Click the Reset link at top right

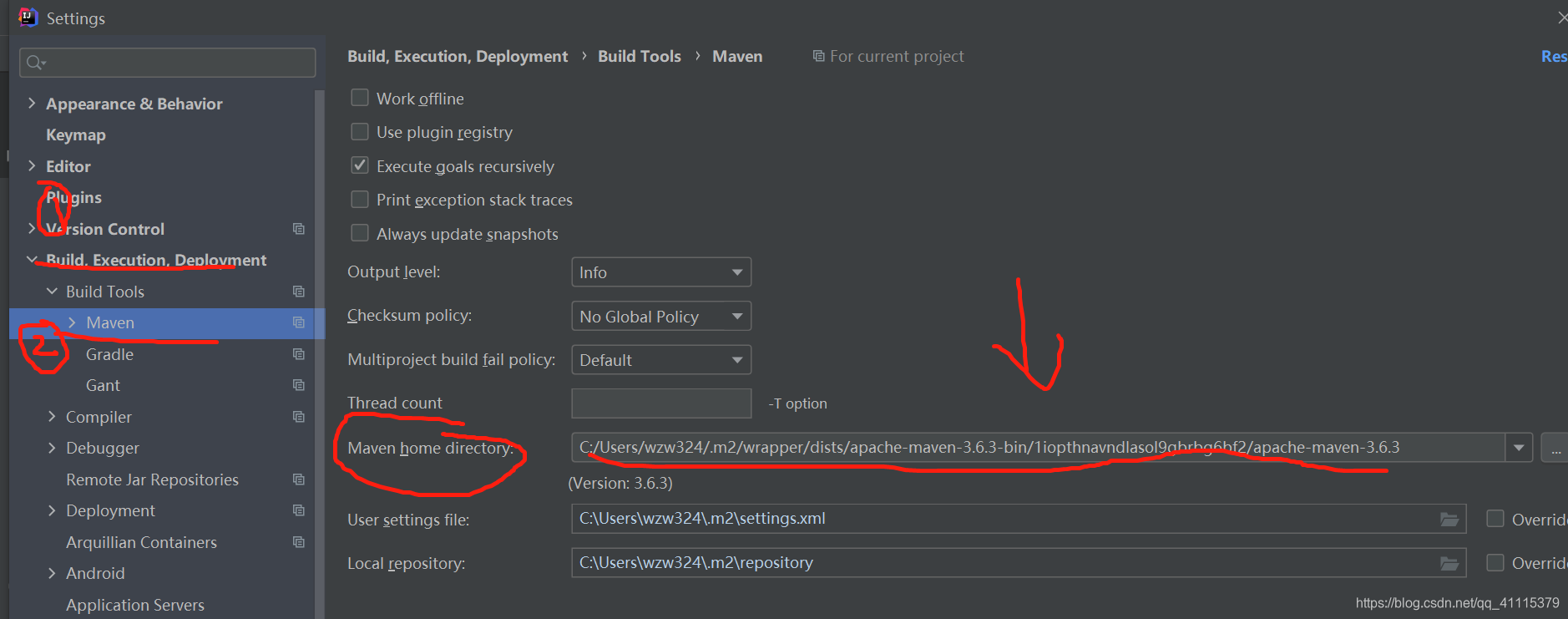1554,56
